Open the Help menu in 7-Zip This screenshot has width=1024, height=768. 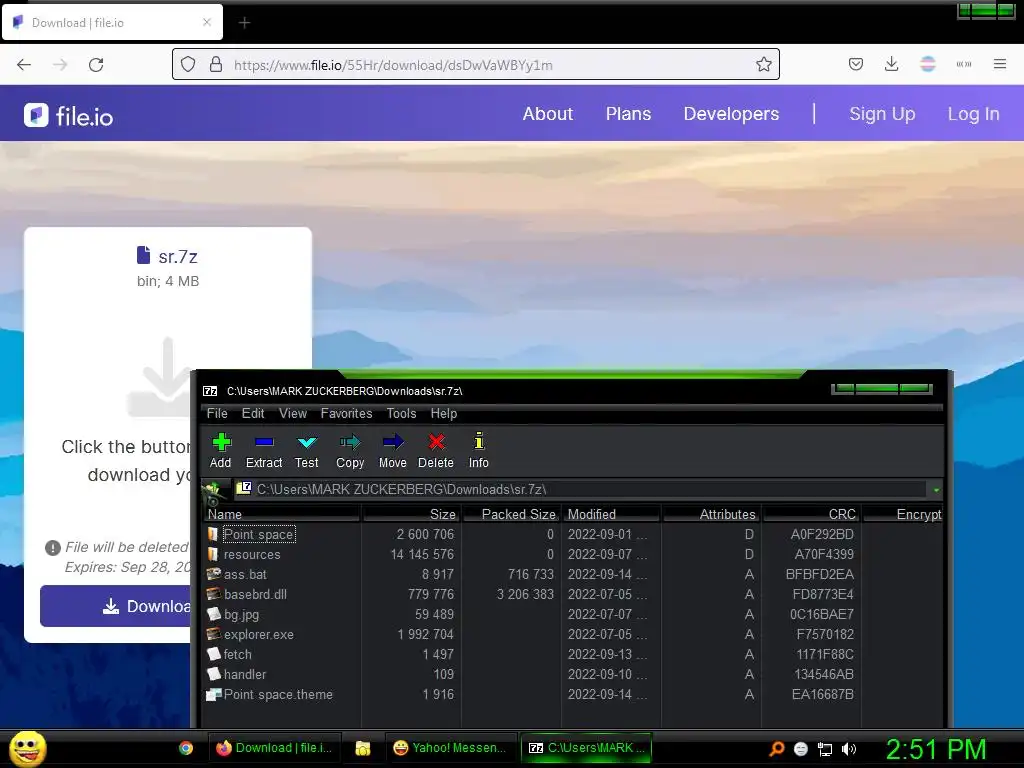443,413
